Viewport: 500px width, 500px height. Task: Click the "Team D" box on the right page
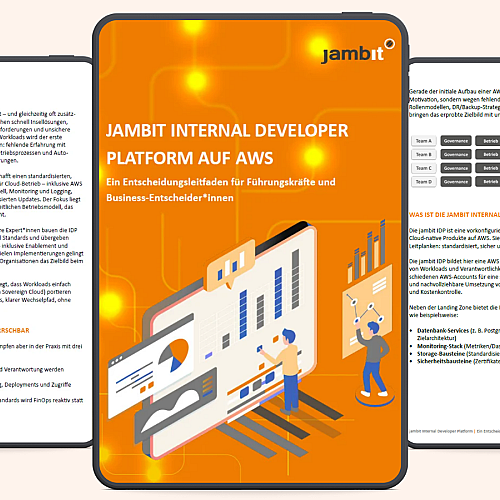424,182
